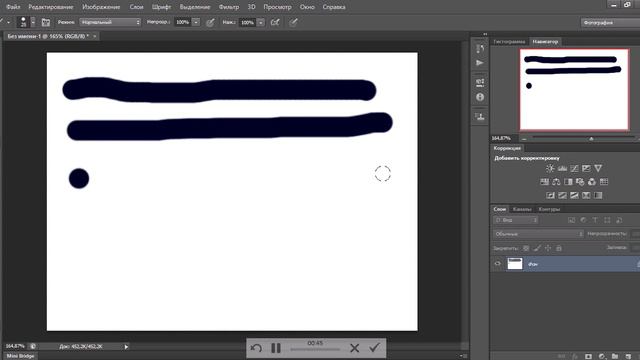Add a Color Lookup adjustment
The image size is (640, 360).
(604, 182)
